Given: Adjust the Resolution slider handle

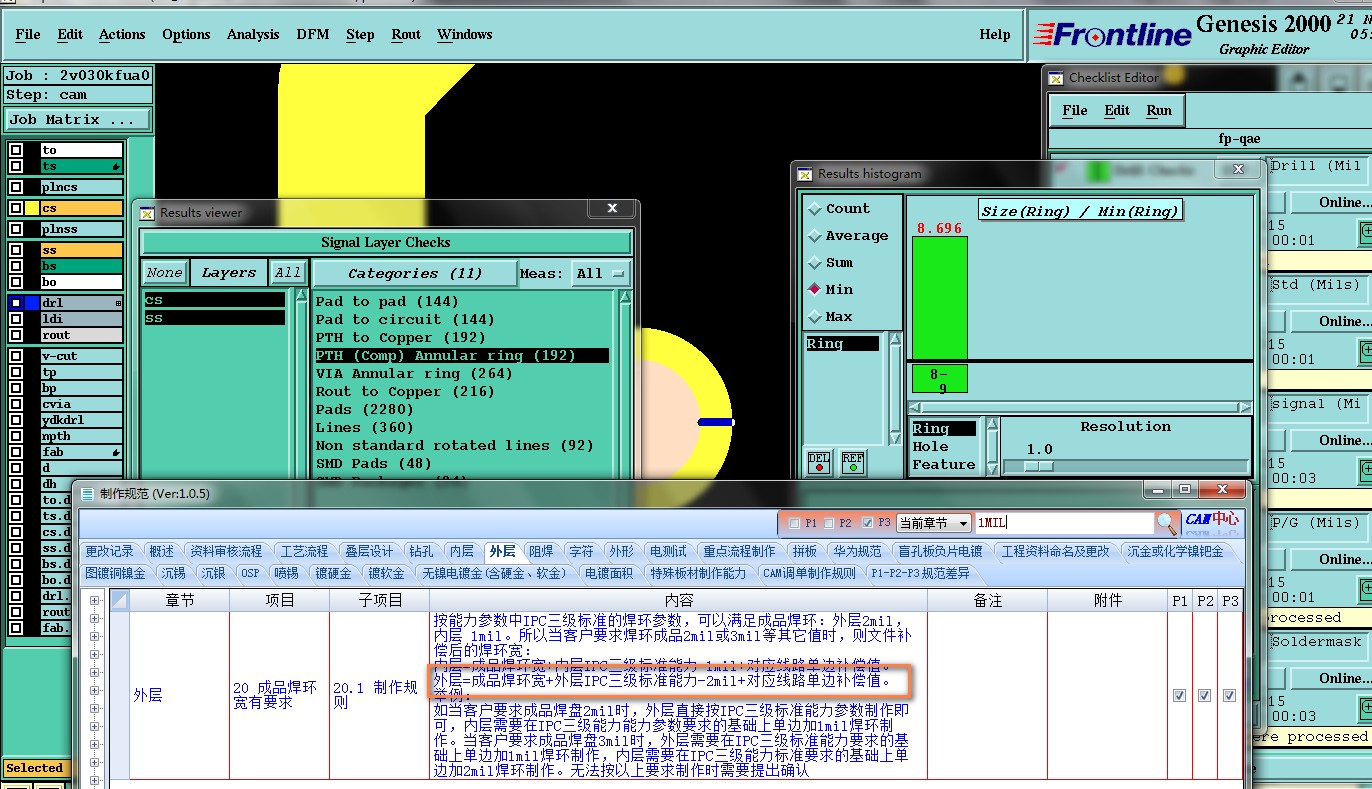Looking at the screenshot, I should pos(1039,466).
